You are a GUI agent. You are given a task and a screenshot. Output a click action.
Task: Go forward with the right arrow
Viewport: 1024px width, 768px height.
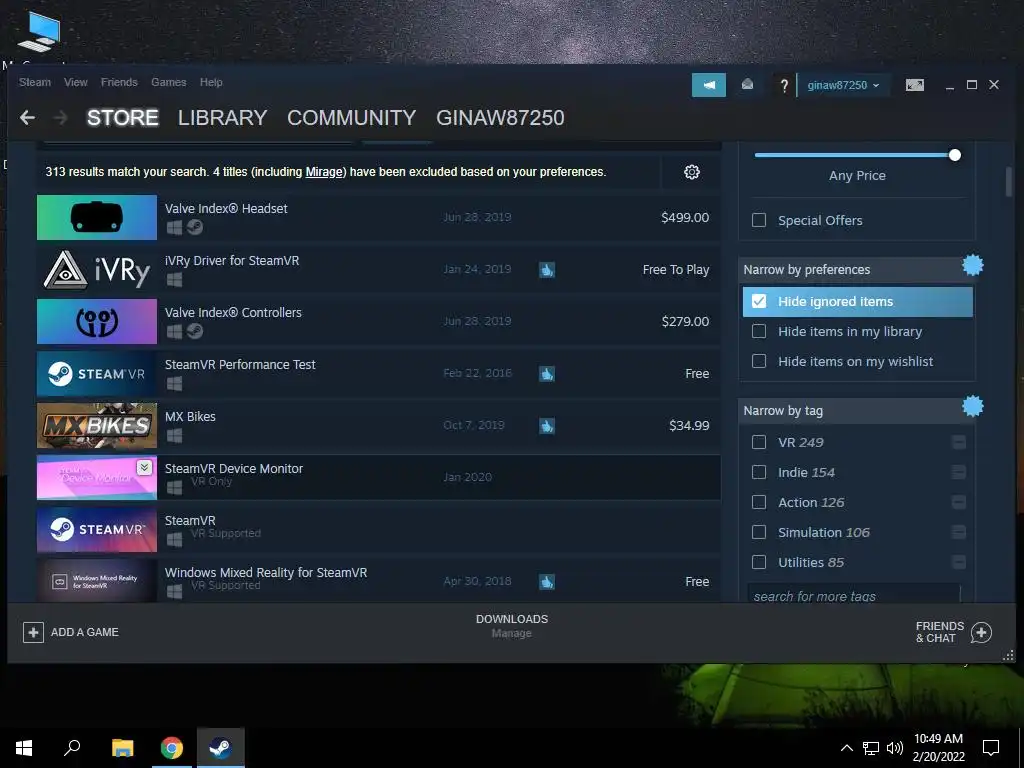61,118
